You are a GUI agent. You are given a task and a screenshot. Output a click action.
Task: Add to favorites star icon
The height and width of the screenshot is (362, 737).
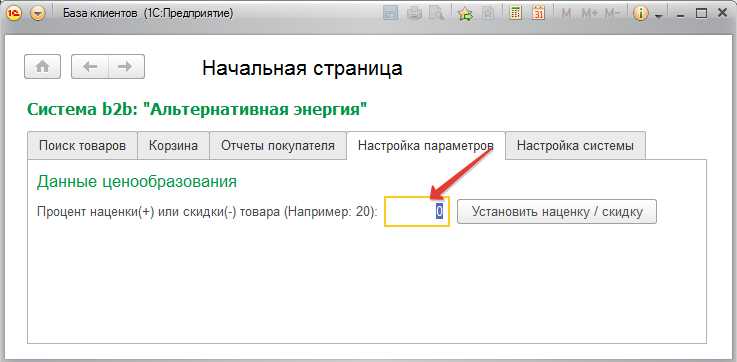point(465,14)
